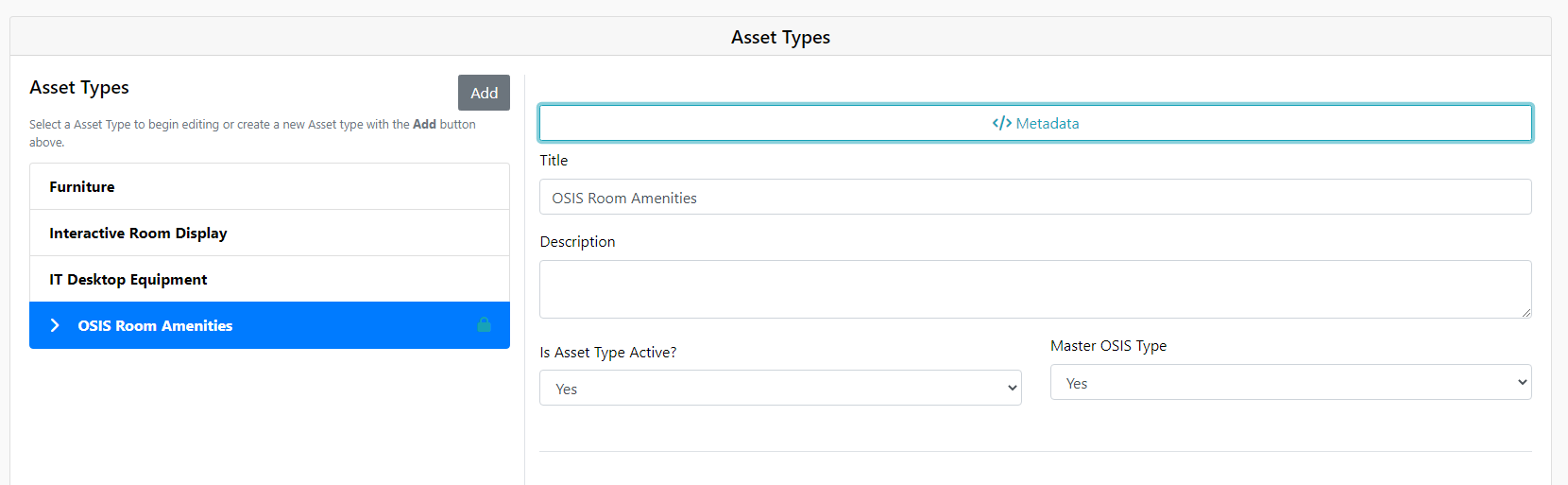
Task: Click the Title input field
Action: (1035, 197)
